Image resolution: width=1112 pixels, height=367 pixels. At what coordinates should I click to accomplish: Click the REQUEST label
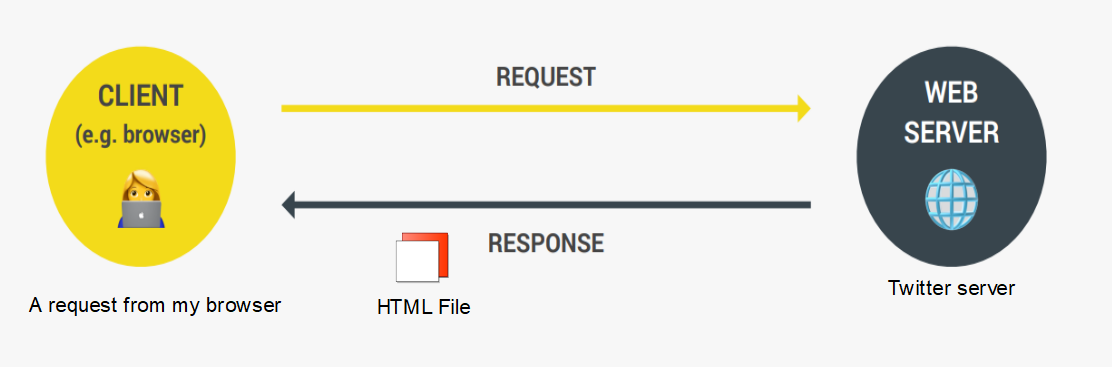545,77
